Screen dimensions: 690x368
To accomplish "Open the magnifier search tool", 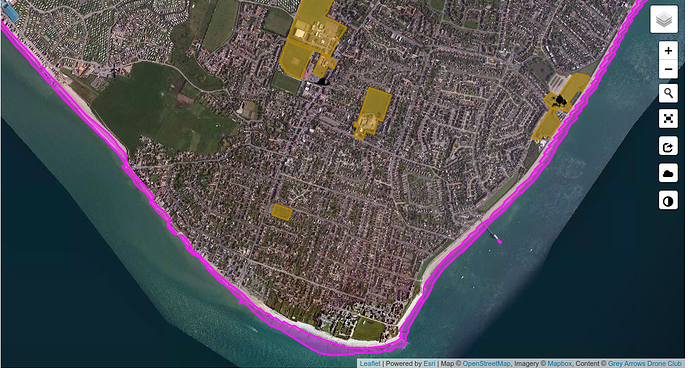I will [x=668, y=93].
